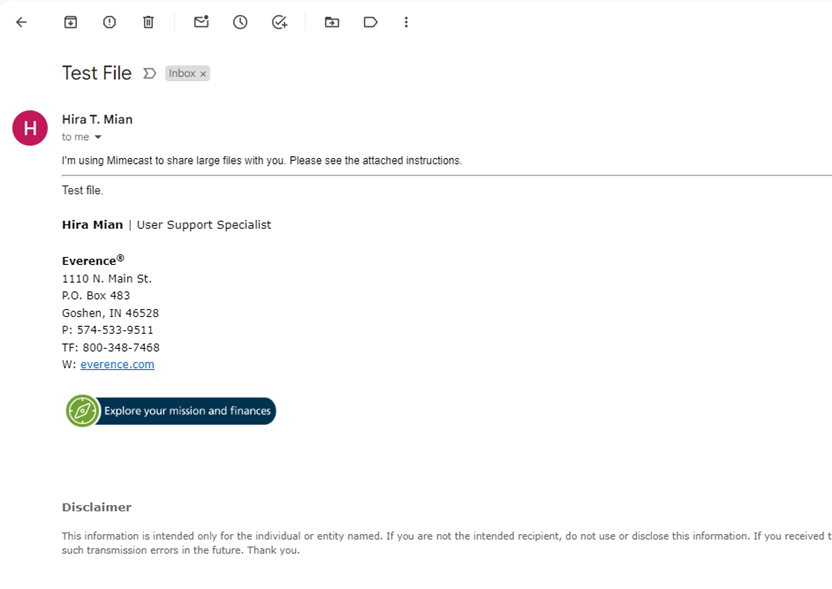Visit the everence.com link

pos(117,364)
